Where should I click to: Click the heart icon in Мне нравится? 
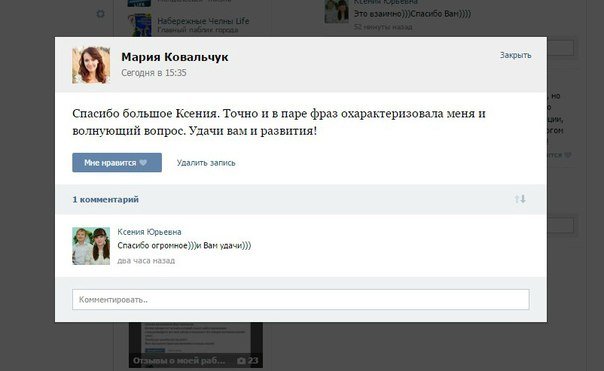[143, 163]
